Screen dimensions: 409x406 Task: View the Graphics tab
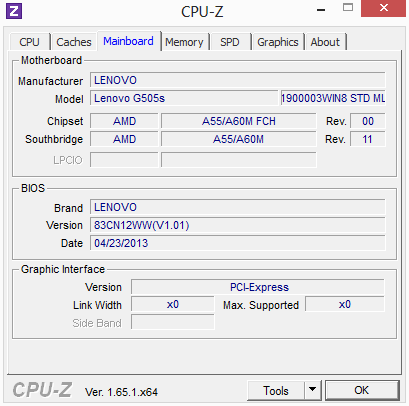point(278,42)
